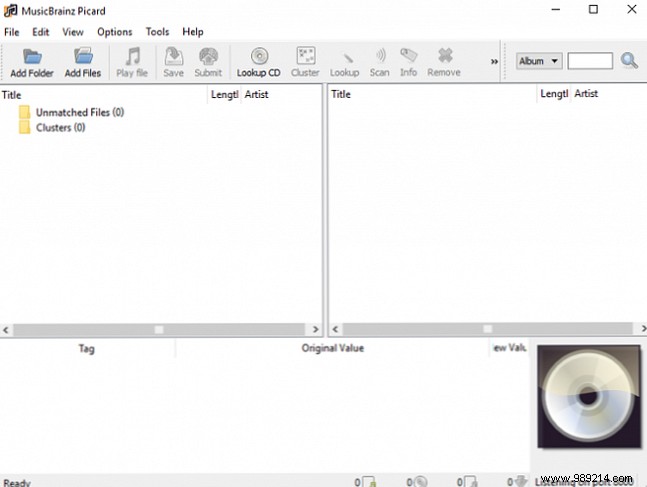Select the Unmatched Files folder
The image size is (647, 487).
(x=79, y=113)
